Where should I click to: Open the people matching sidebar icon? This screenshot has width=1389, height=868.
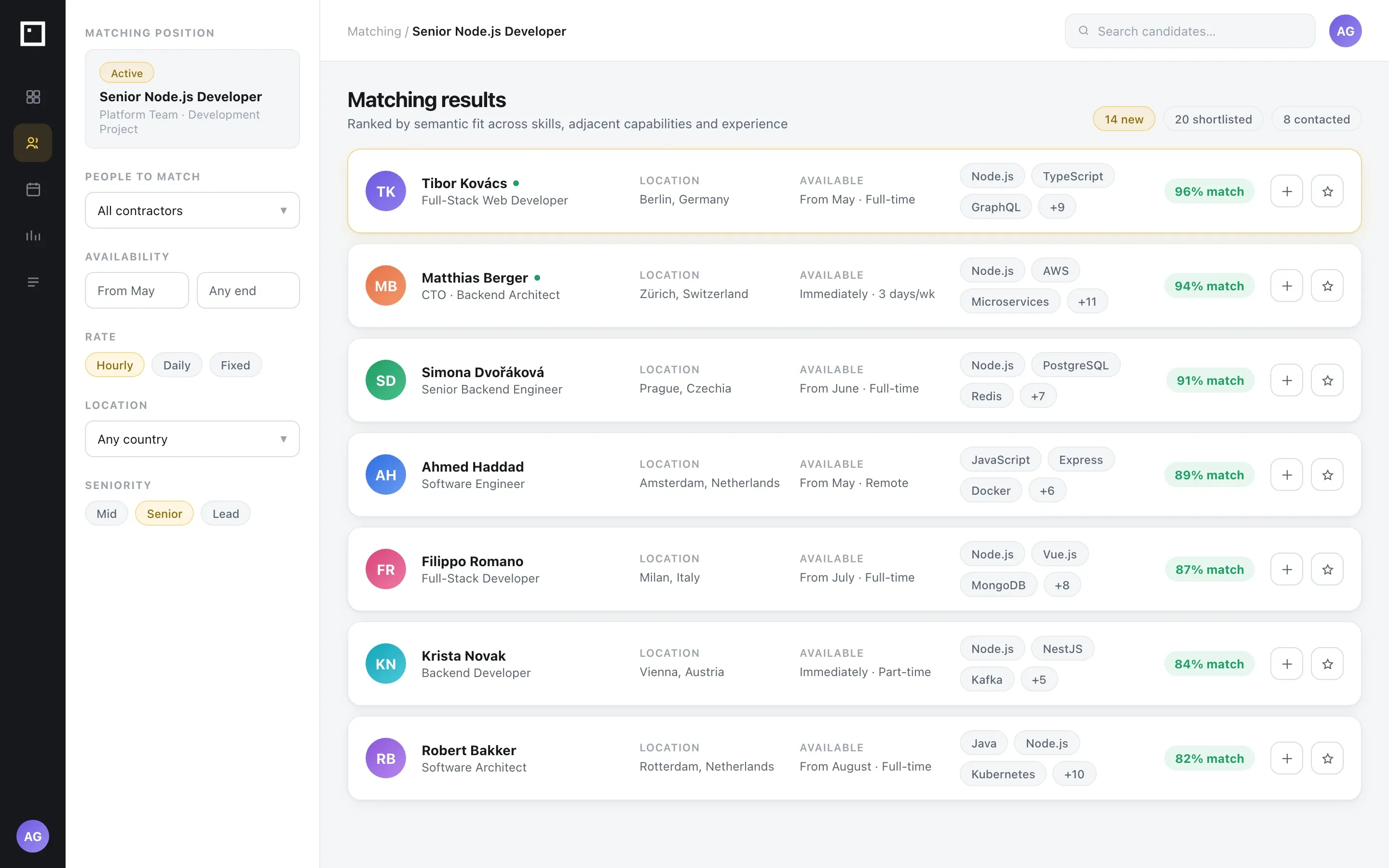(x=33, y=143)
